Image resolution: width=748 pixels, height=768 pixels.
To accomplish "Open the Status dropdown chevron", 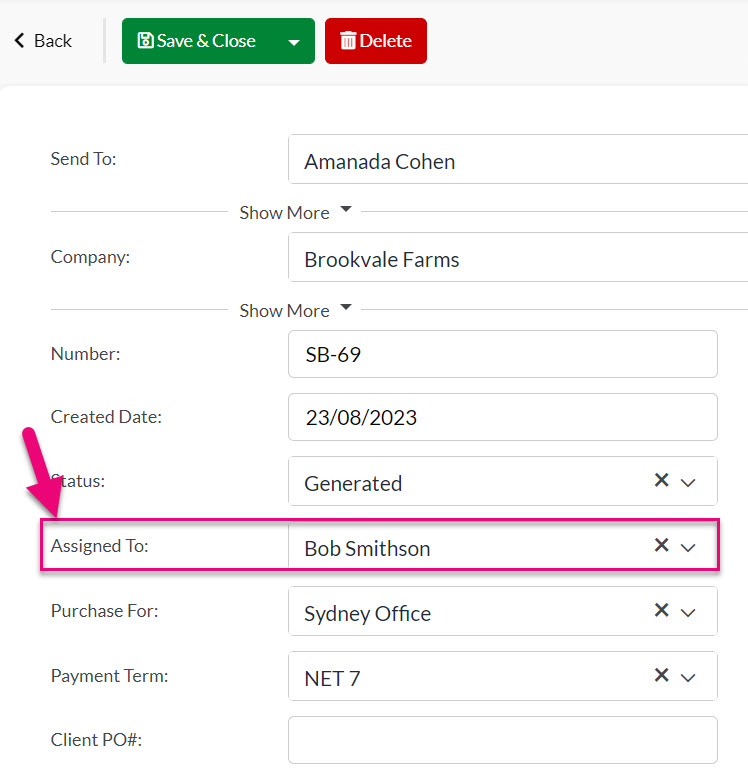I will 688,483.
